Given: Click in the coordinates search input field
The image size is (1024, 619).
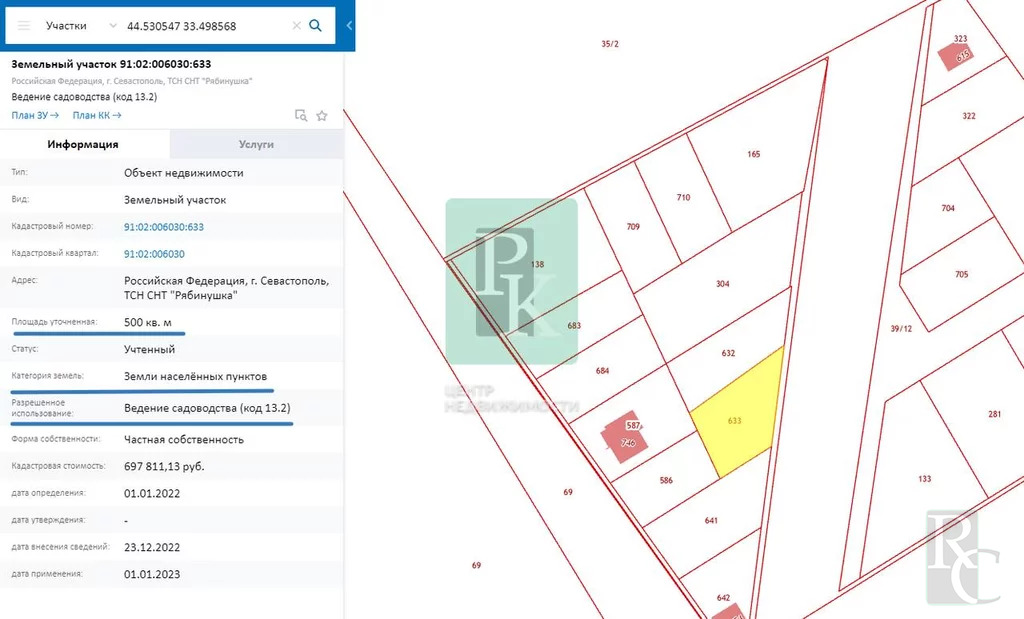Looking at the screenshot, I should (x=205, y=26).
